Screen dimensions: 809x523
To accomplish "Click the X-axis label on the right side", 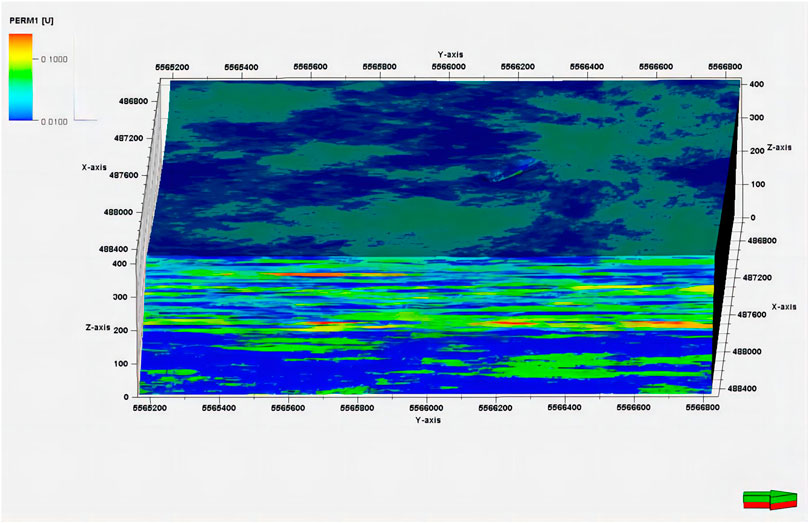I will [x=784, y=306].
